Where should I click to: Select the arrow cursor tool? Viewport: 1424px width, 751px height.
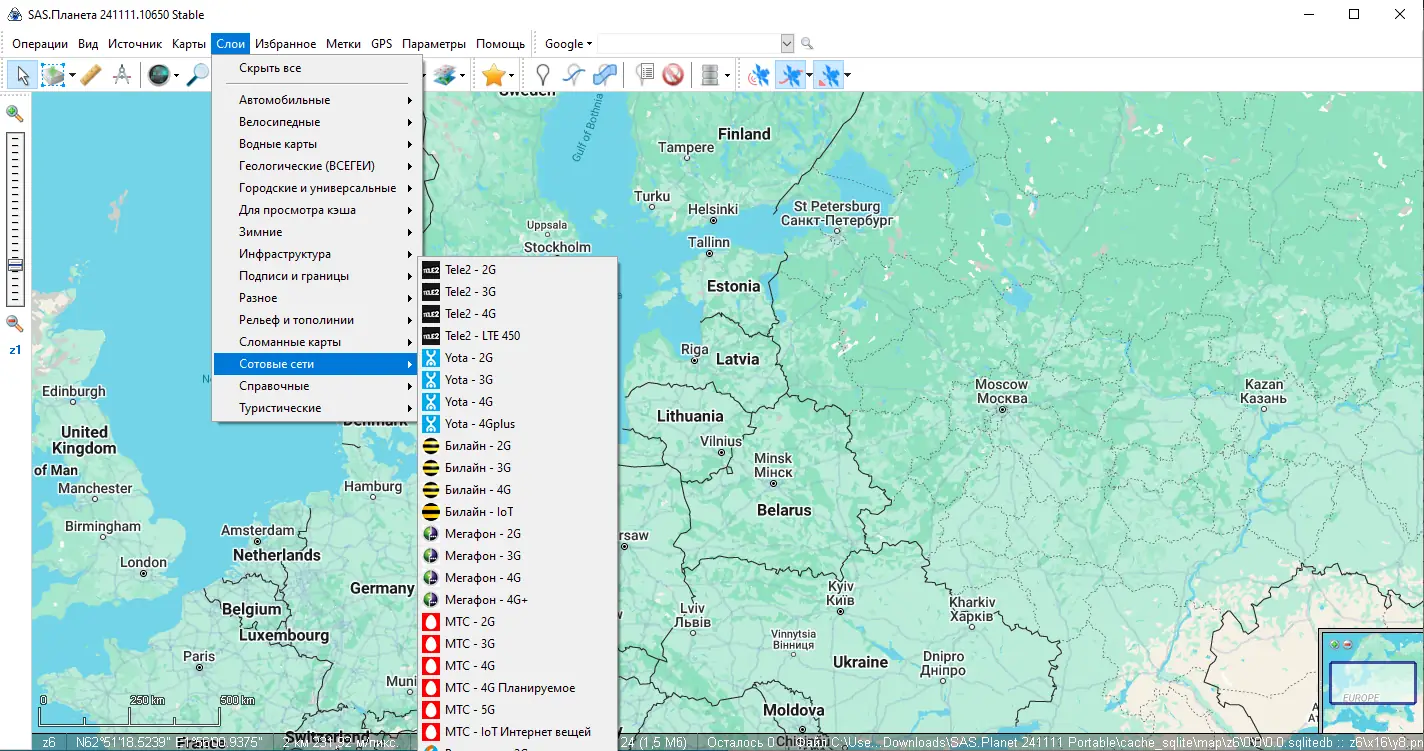coord(22,75)
